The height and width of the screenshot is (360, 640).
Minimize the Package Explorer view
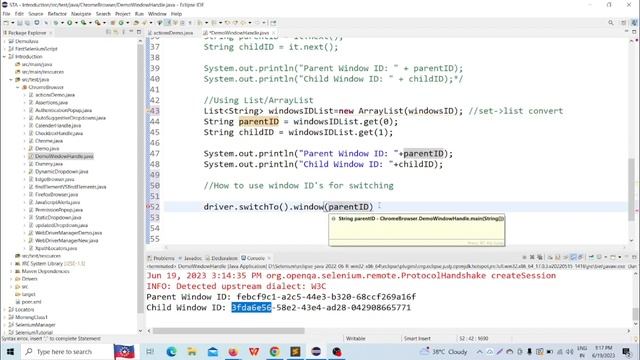131,32
